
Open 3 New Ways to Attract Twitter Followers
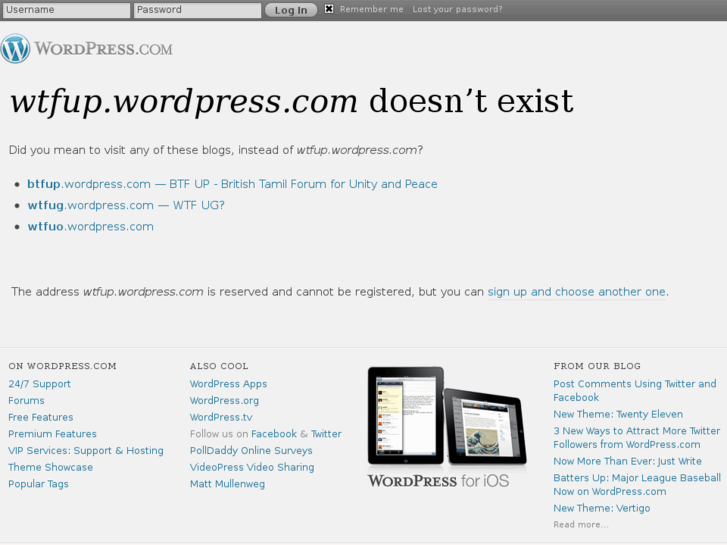[x=637, y=437]
